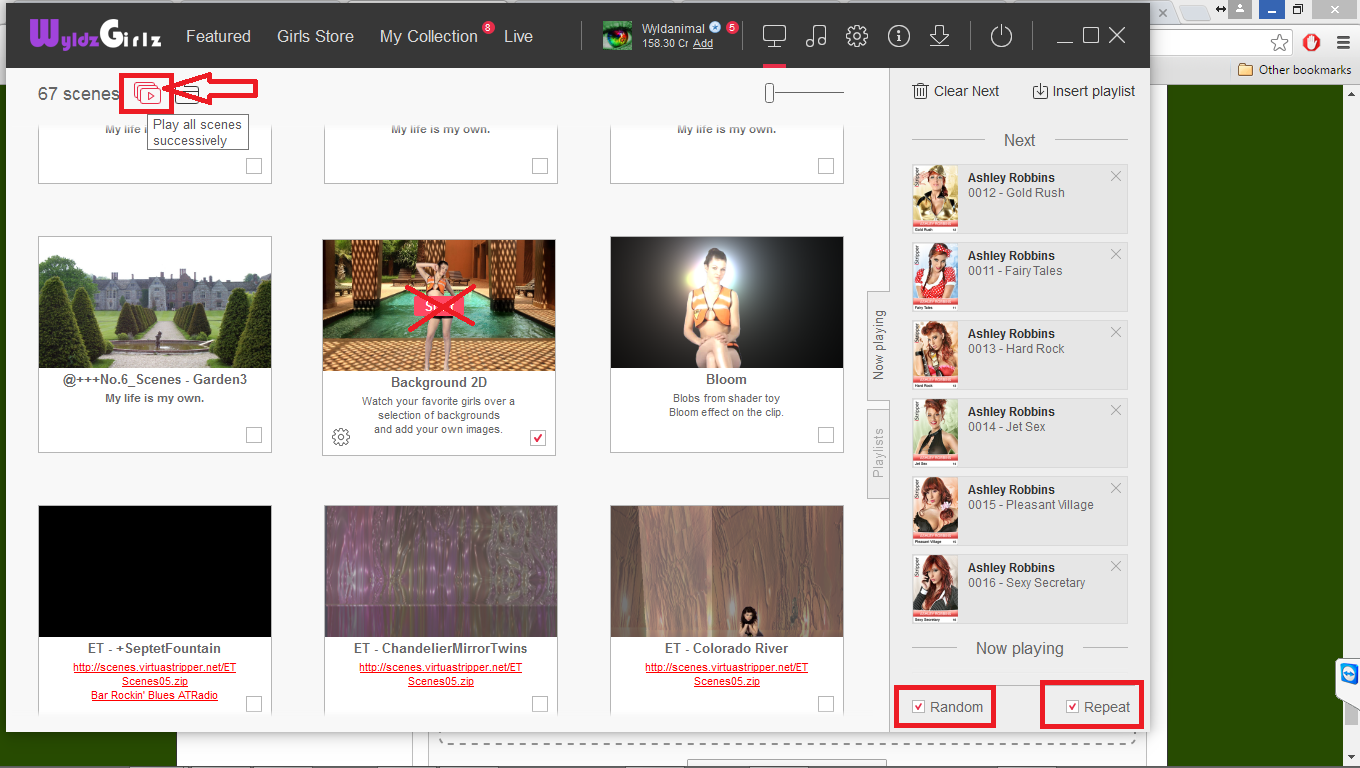Select the vertical Playlists tab
This screenshot has width=1360, height=768.
coord(878,453)
